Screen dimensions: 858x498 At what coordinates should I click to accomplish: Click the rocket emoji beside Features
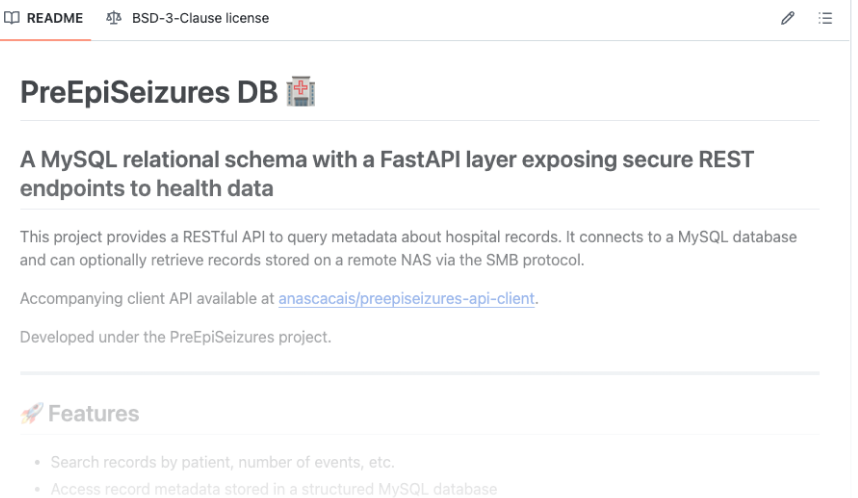click(31, 414)
